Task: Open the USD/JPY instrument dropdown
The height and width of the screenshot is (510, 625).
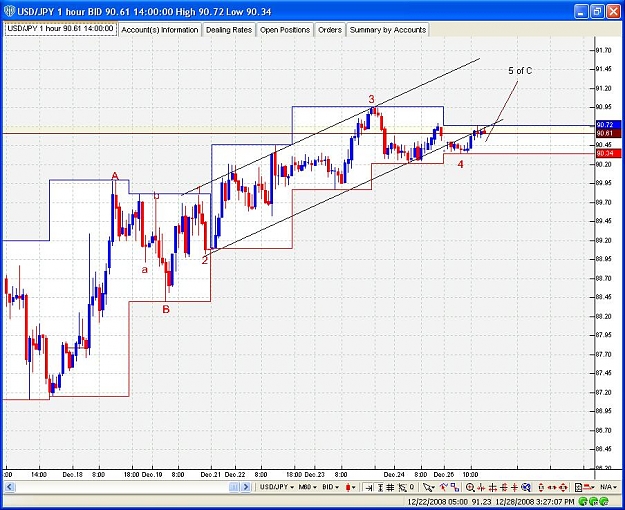Action: point(277,487)
